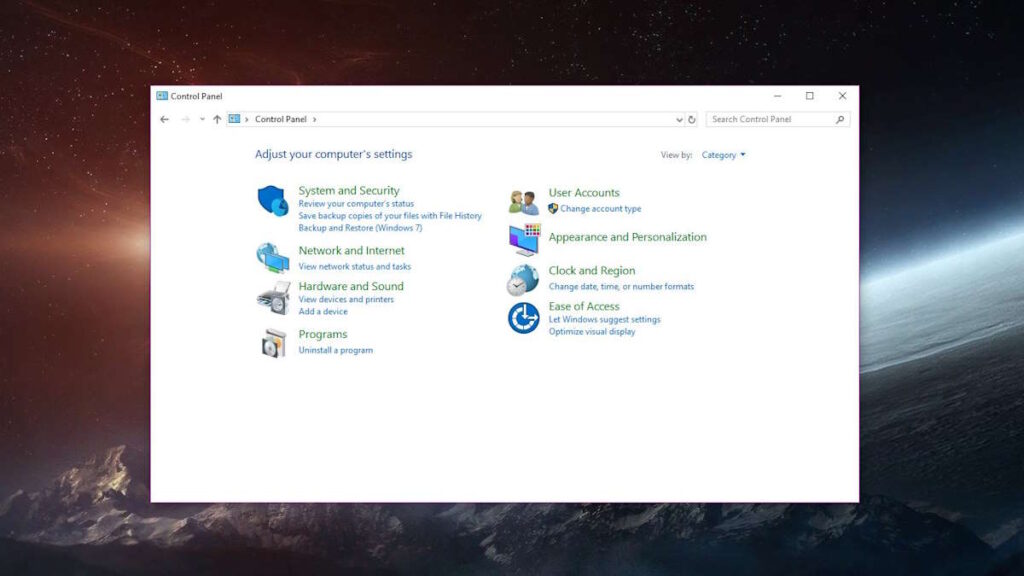This screenshot has height=576, width=1024.
Task: Open Network and Internet heading
Action: [351, 250]
